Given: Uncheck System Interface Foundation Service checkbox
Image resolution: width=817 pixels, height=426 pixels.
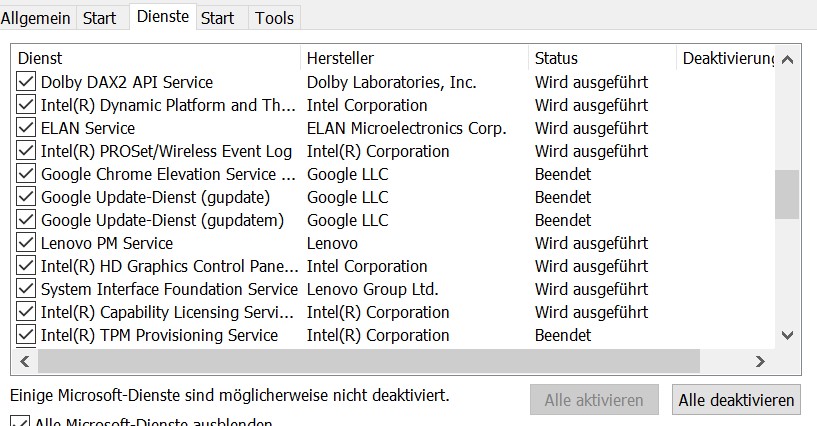Looking at the screenshot, I should tap(26, 289).
